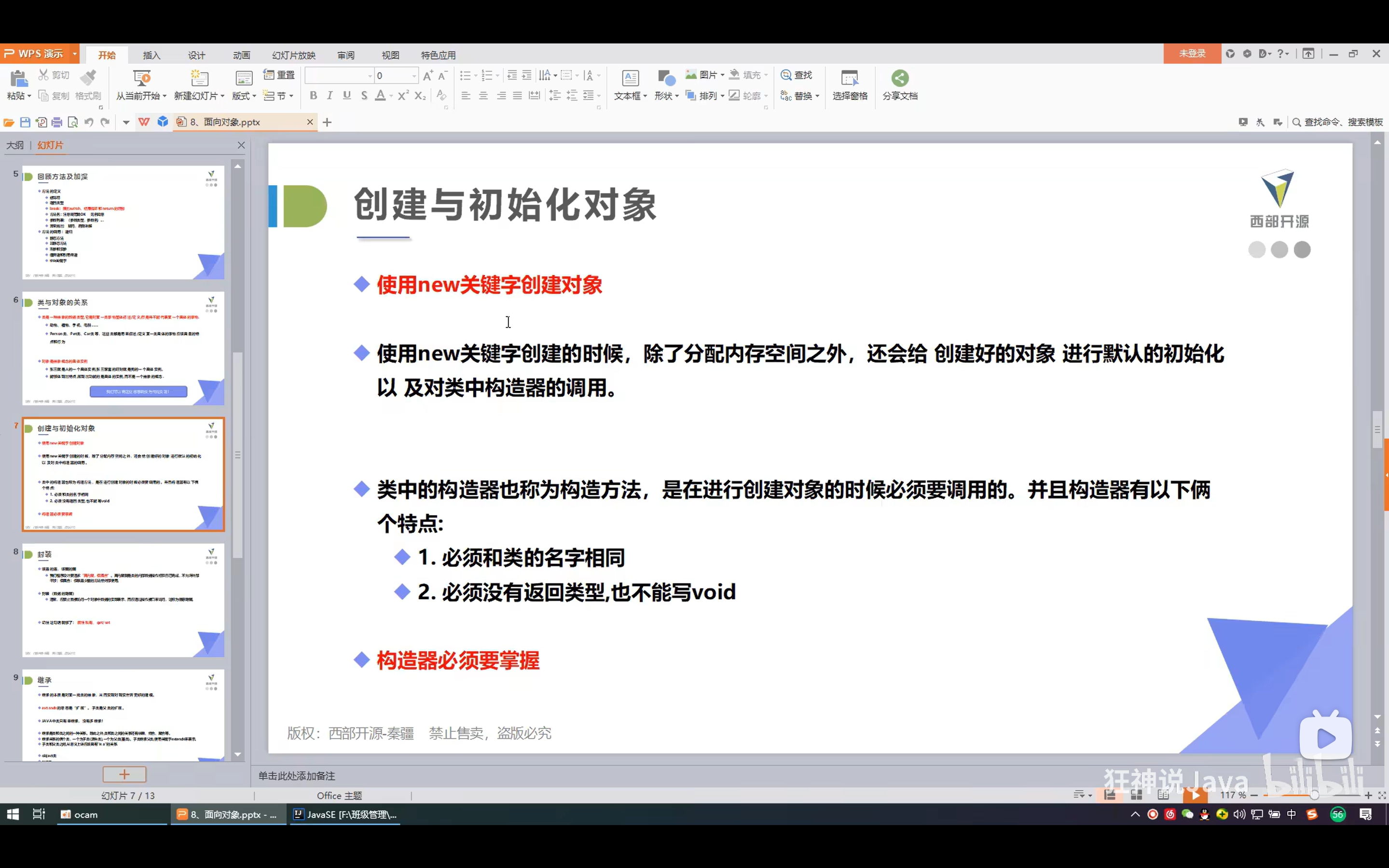The width and height of the screenshot is (1389, 868).
Task: Click the 未登录 login button
Action: (1192, 54)
